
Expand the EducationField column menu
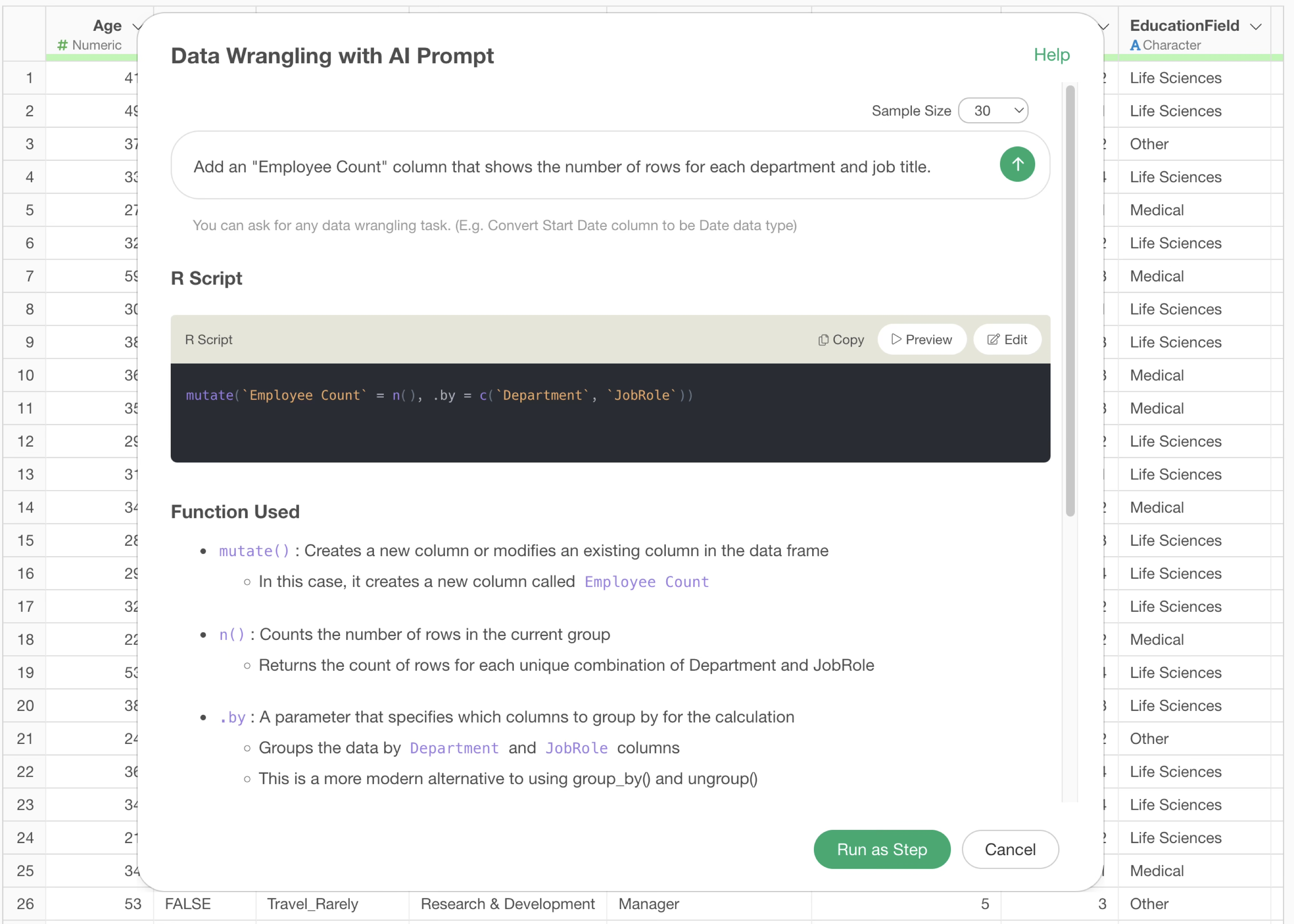[1256, 26]
